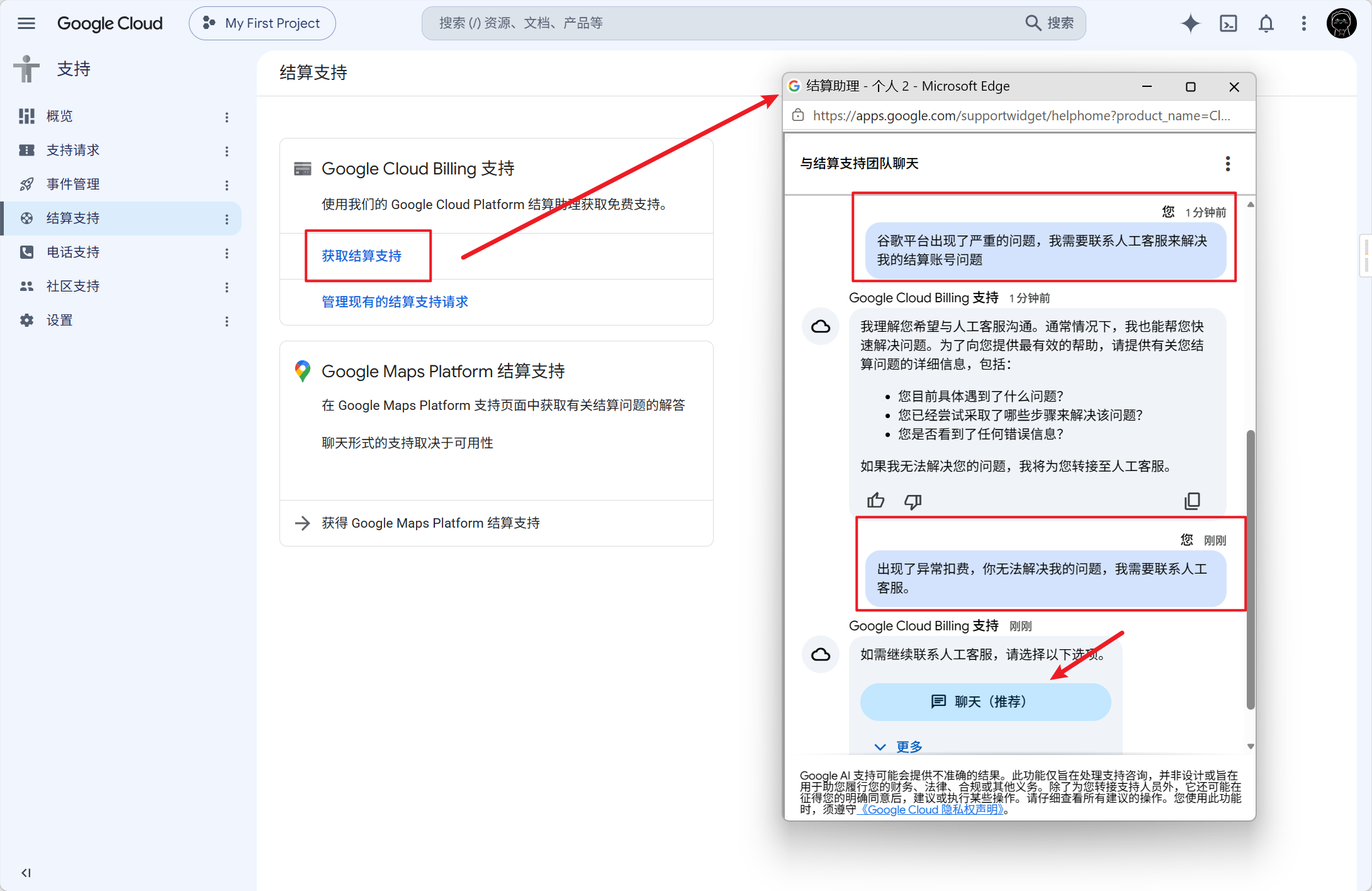The image size is (1372, 891).
Task: Click the Overview dashboard icon in sidebar
Action: pos(26,116)
